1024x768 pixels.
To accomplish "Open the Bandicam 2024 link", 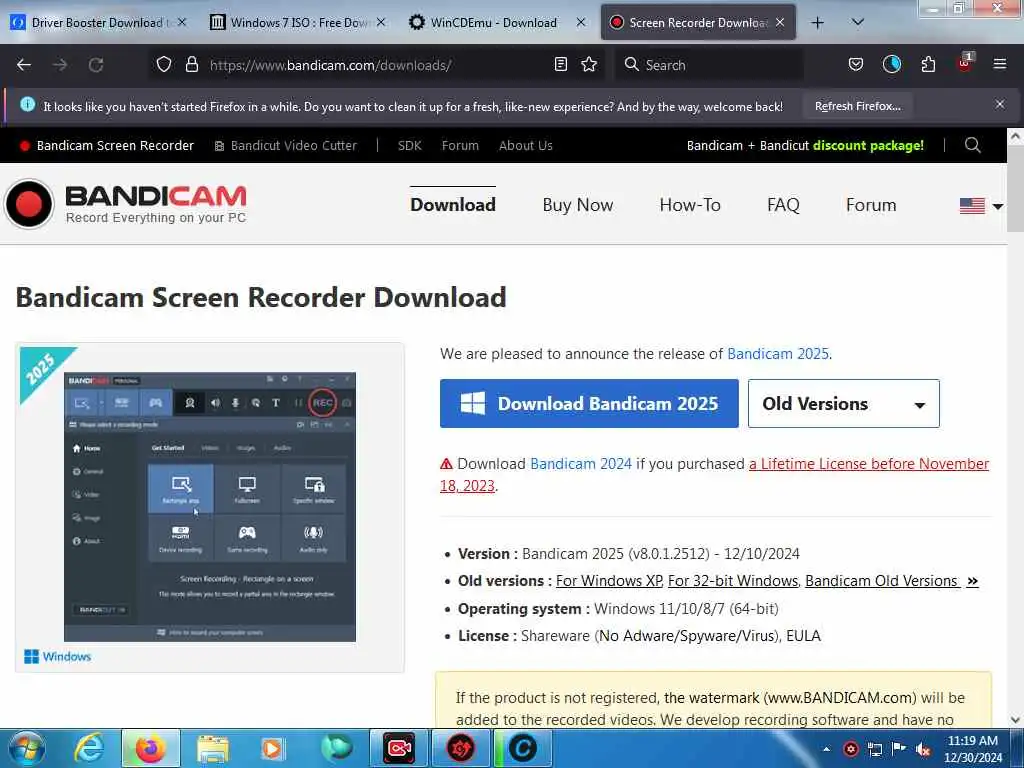I will click(x=581, y=464).
